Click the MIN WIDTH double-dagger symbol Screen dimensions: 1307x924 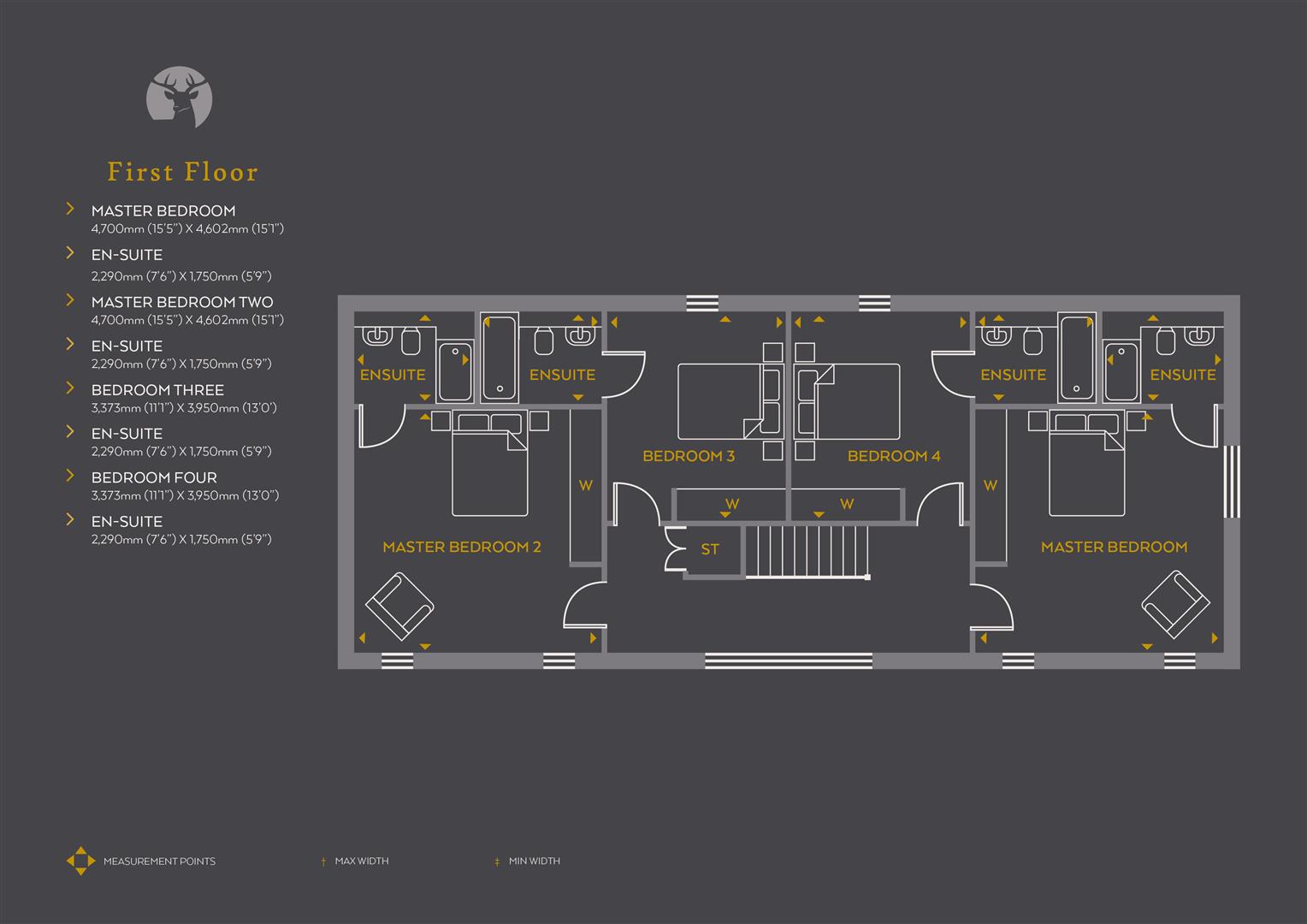pos(497,862)
